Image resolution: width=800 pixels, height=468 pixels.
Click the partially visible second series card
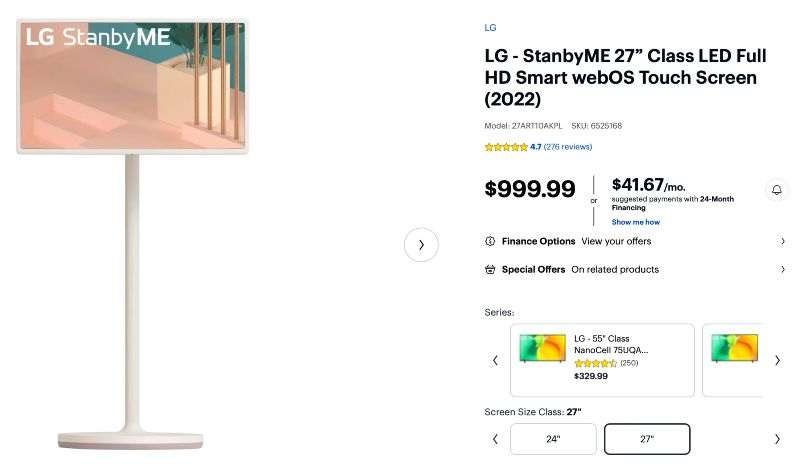coord(733,360)
